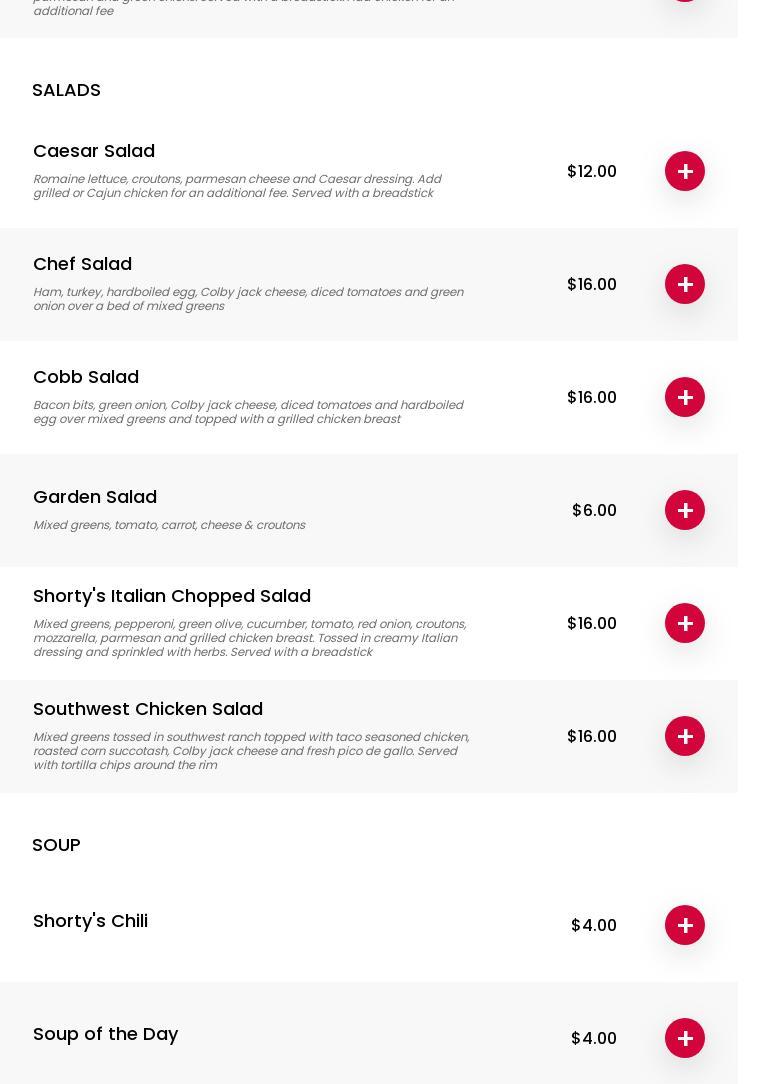Open the Southwest Chicken Salad title
770x1084 pixels.
click(148, 709)
